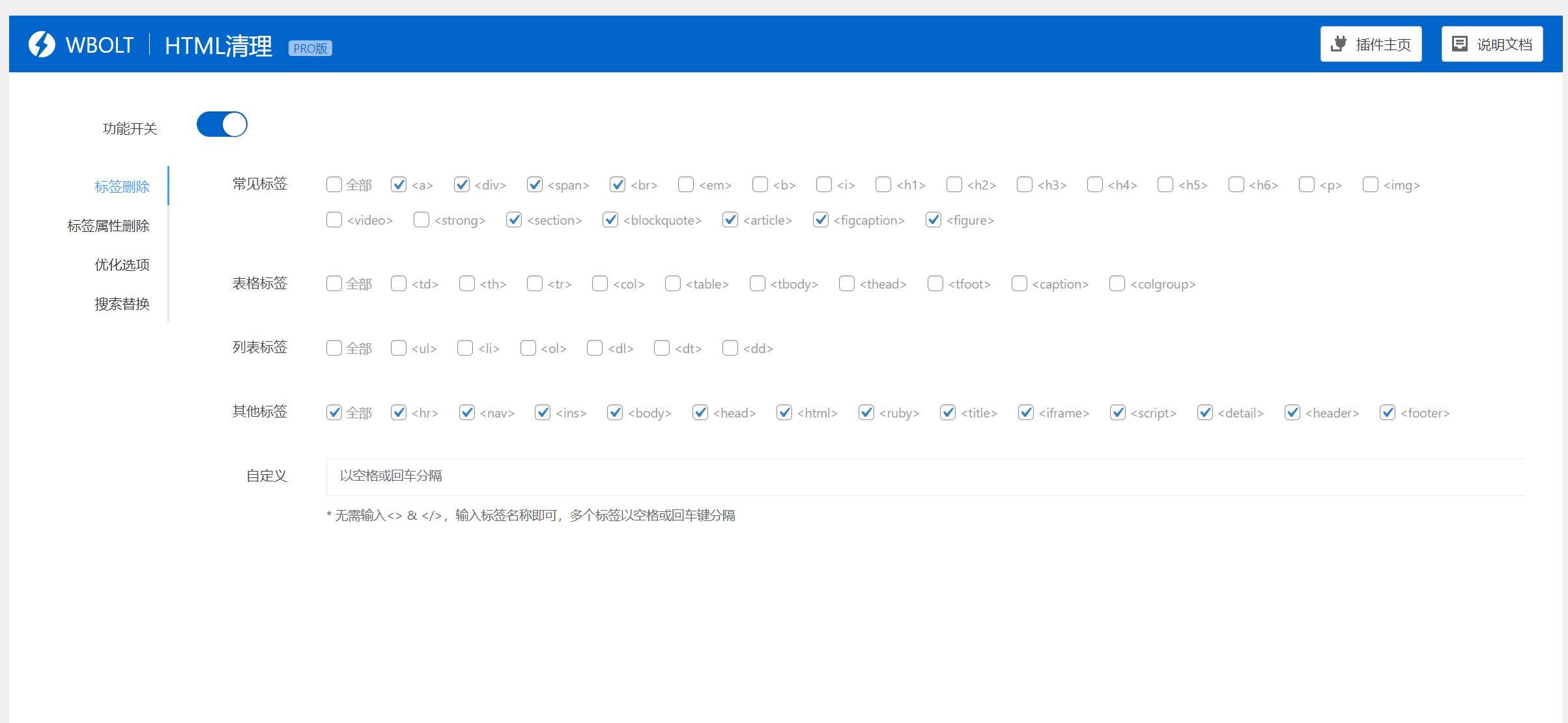Enable the <caption> checkbox in 表格标签
Screen dimensions: 1568x723
point(1018,283)
